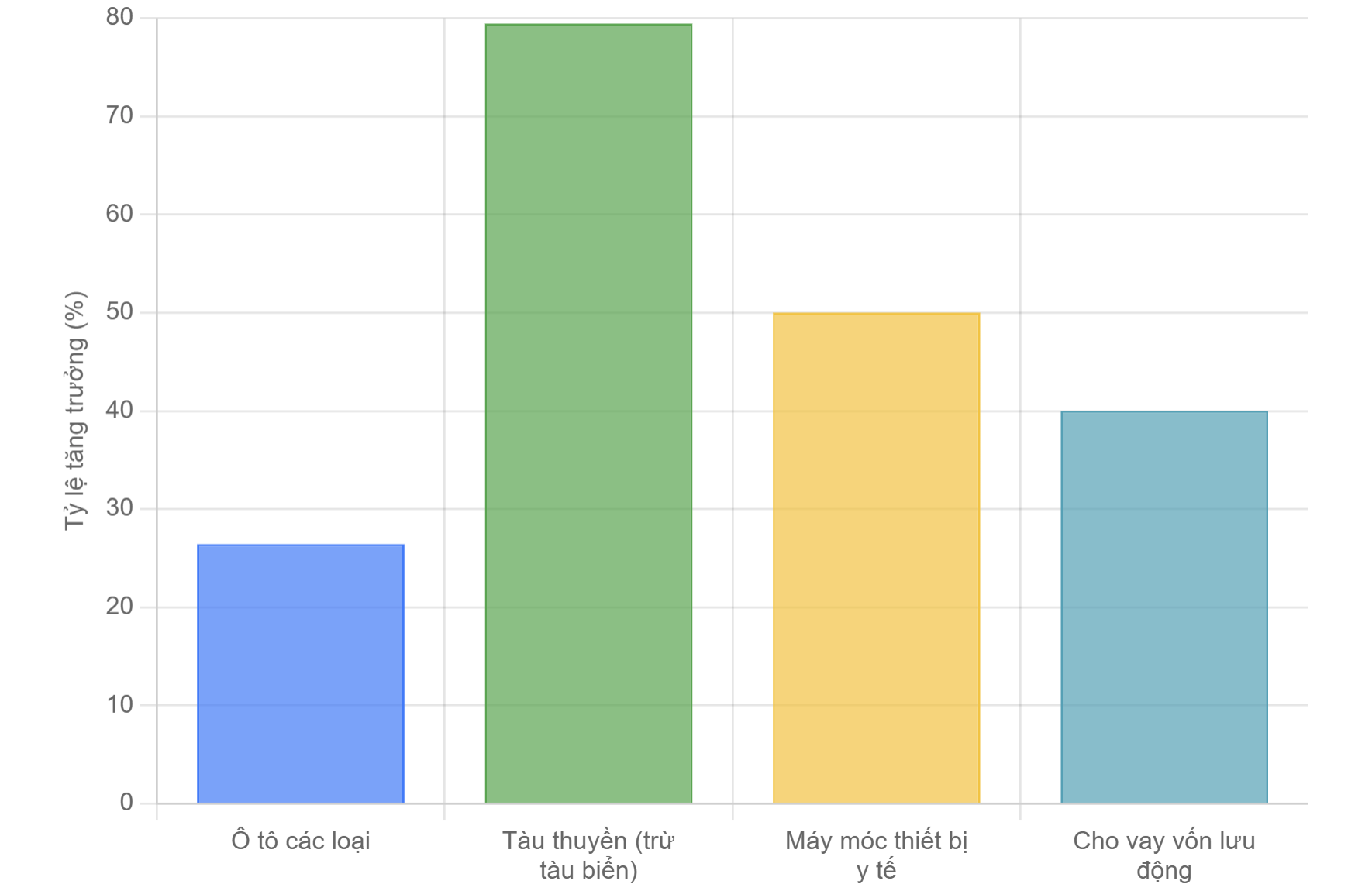Click the 30 tick label on y-axis
Viewport: 1372px width, 891px height.
(x=119, y=508)
